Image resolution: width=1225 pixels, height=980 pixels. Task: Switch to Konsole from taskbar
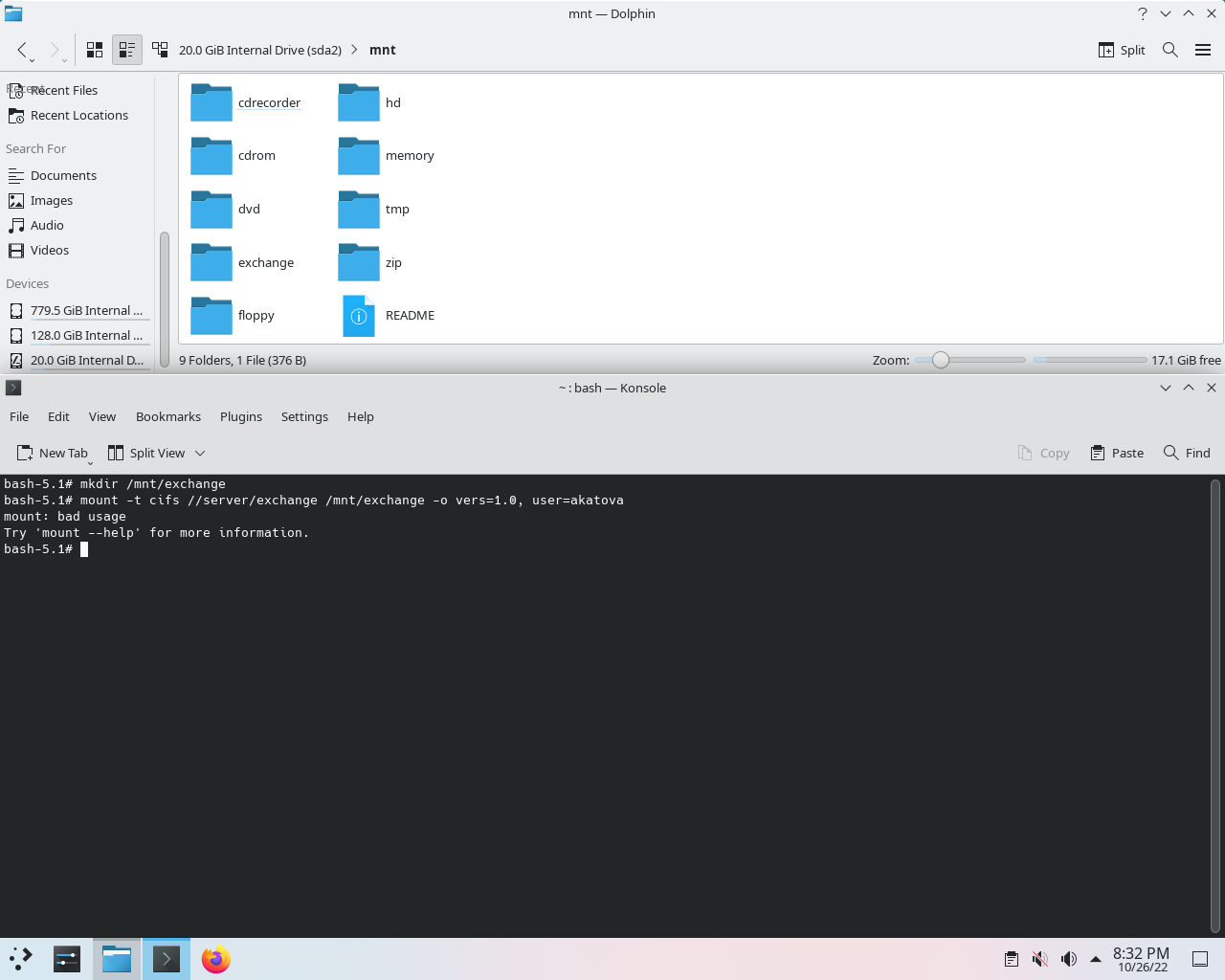(x=167, y=959)
